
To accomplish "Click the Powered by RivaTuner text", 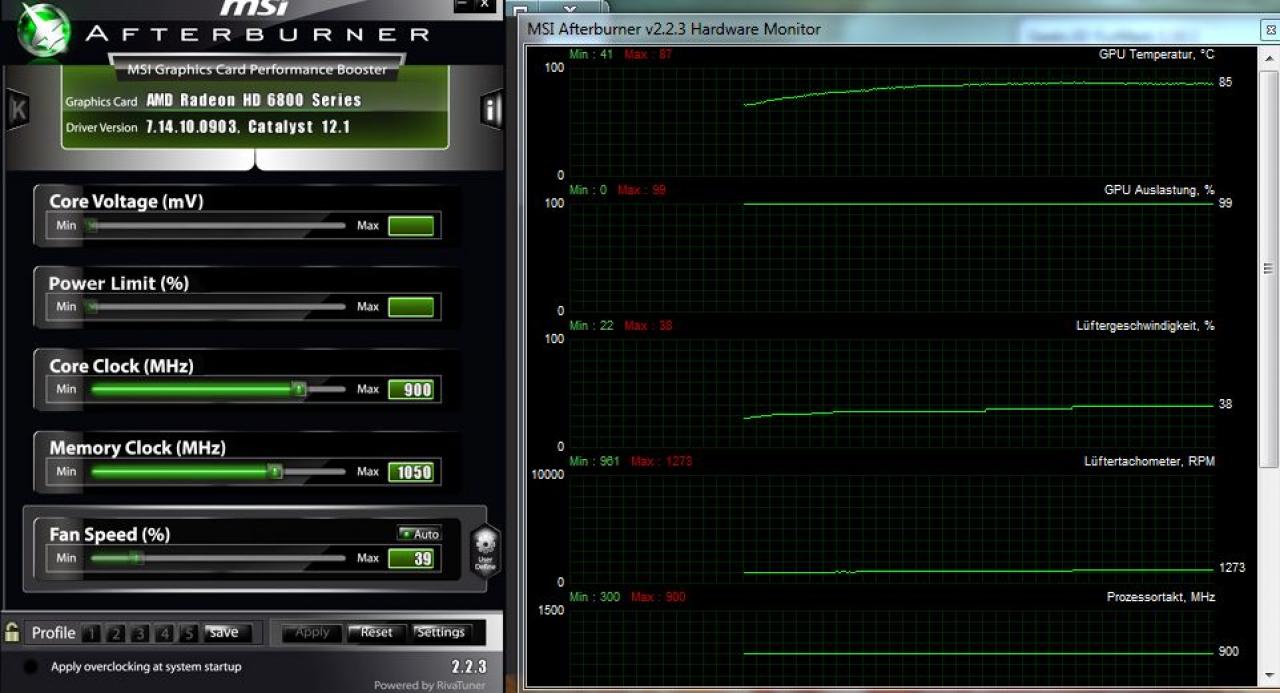I will coord(432,685).
